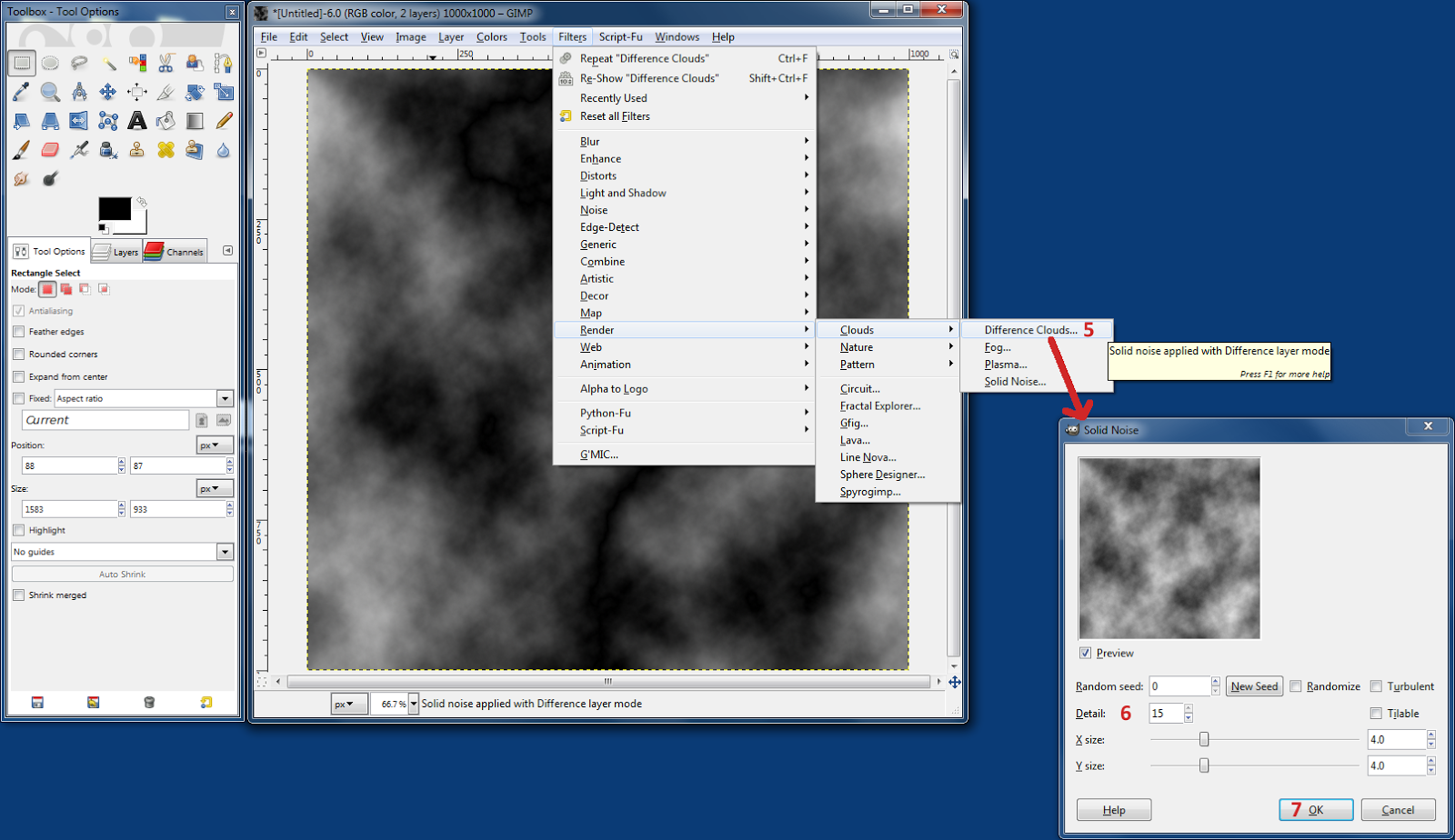The height and width of the screenshot is (840, 1455).
Task: Select the Fuzzy Select magic wand tool
Action: [x=110, y=63]
